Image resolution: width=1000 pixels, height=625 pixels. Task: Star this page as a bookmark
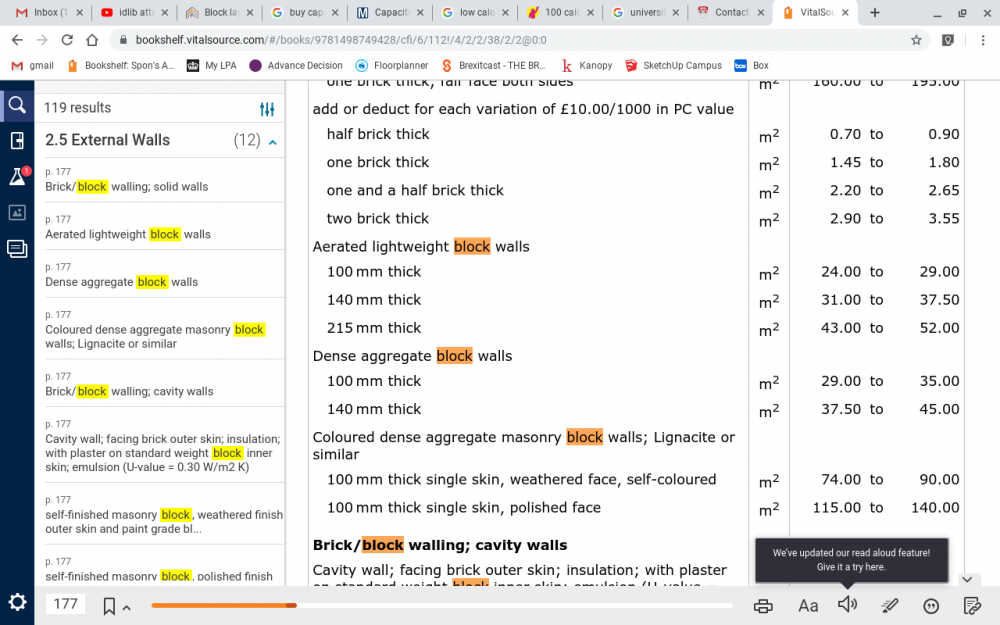[x=916, y=40]
